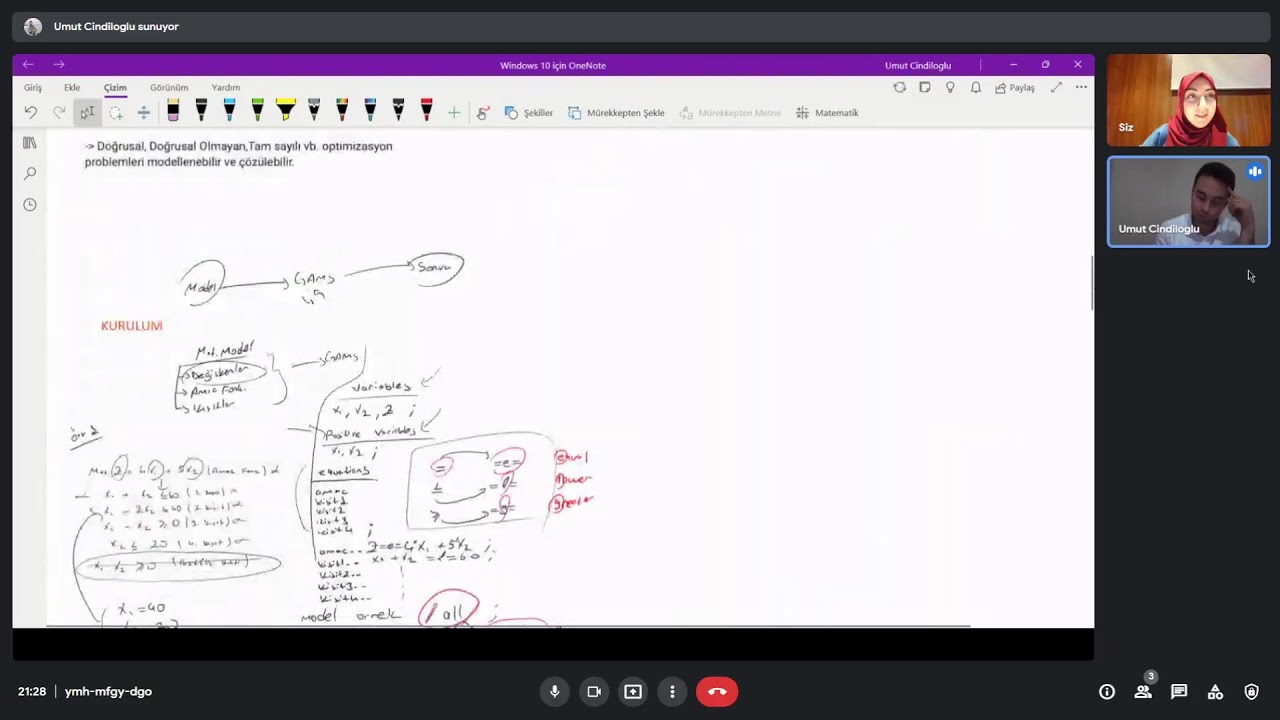Click the Siz self-view video tile
Viewport: 1280px width, 720px height.
click(x=1188, y=100)
